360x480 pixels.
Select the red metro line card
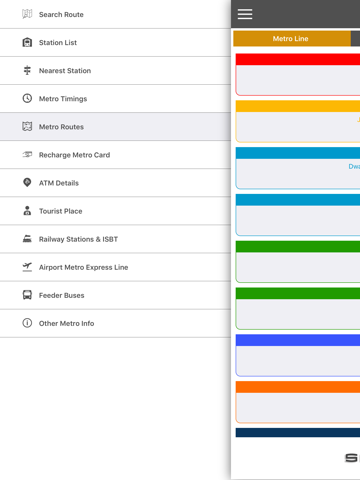coord(298,75)
